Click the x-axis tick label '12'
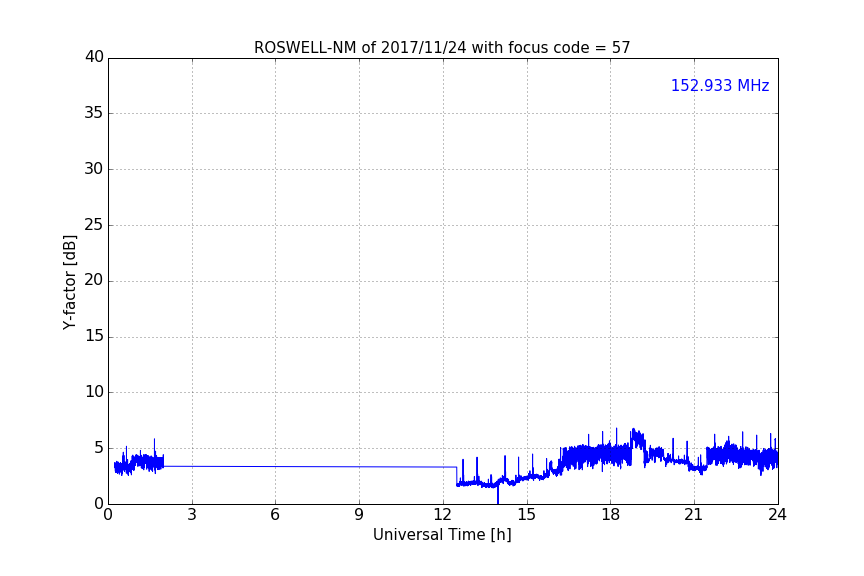The image size is (864, 576). click(443, 515)
